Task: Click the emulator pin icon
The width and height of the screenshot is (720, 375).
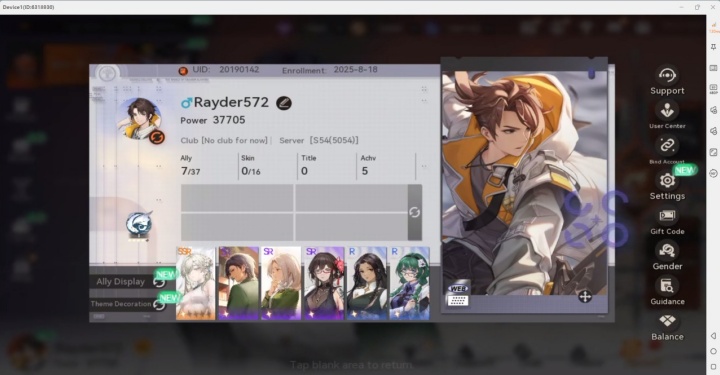Action: click(713, 47)
